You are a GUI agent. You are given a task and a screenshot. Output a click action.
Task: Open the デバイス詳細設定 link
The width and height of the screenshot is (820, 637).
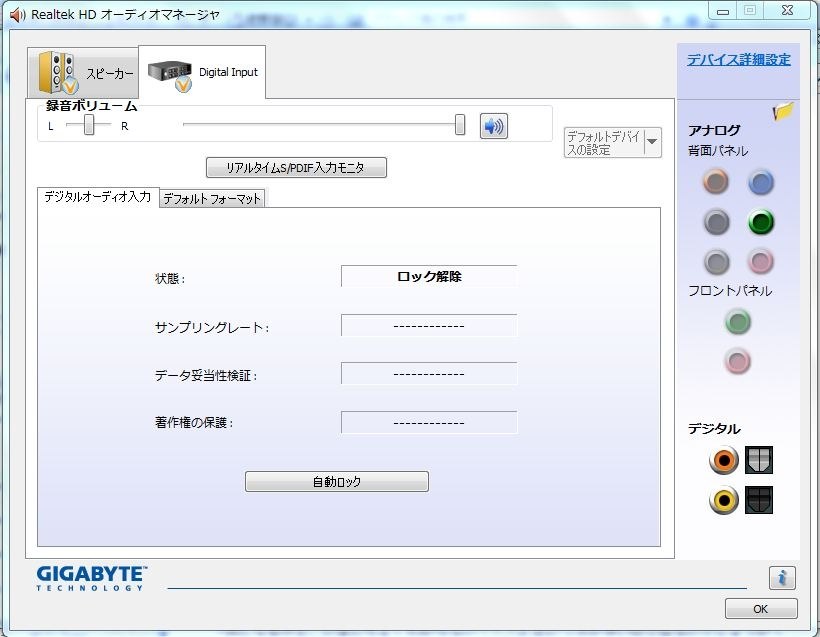[x=738, y=60]
